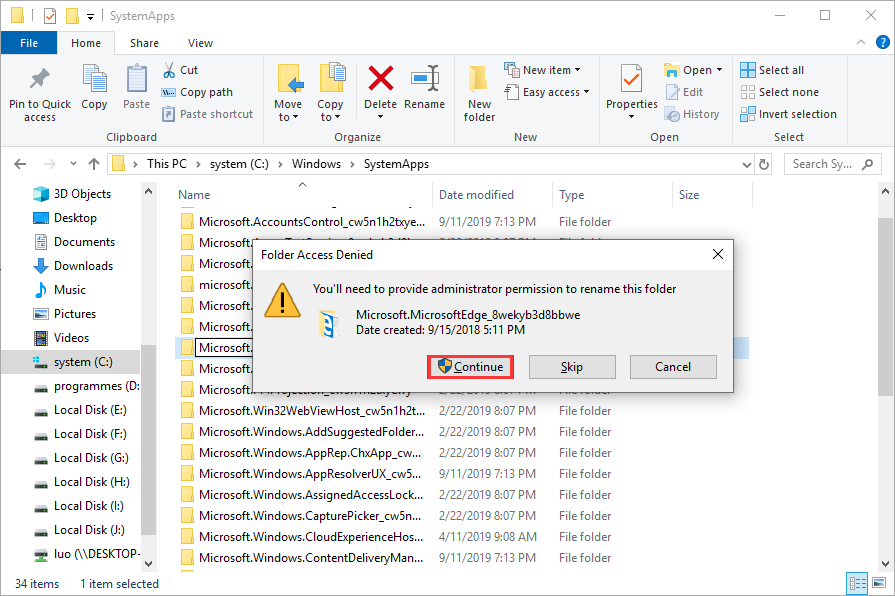
Task: Open Easy access dropdown
Action: click(x=547, y=92)
